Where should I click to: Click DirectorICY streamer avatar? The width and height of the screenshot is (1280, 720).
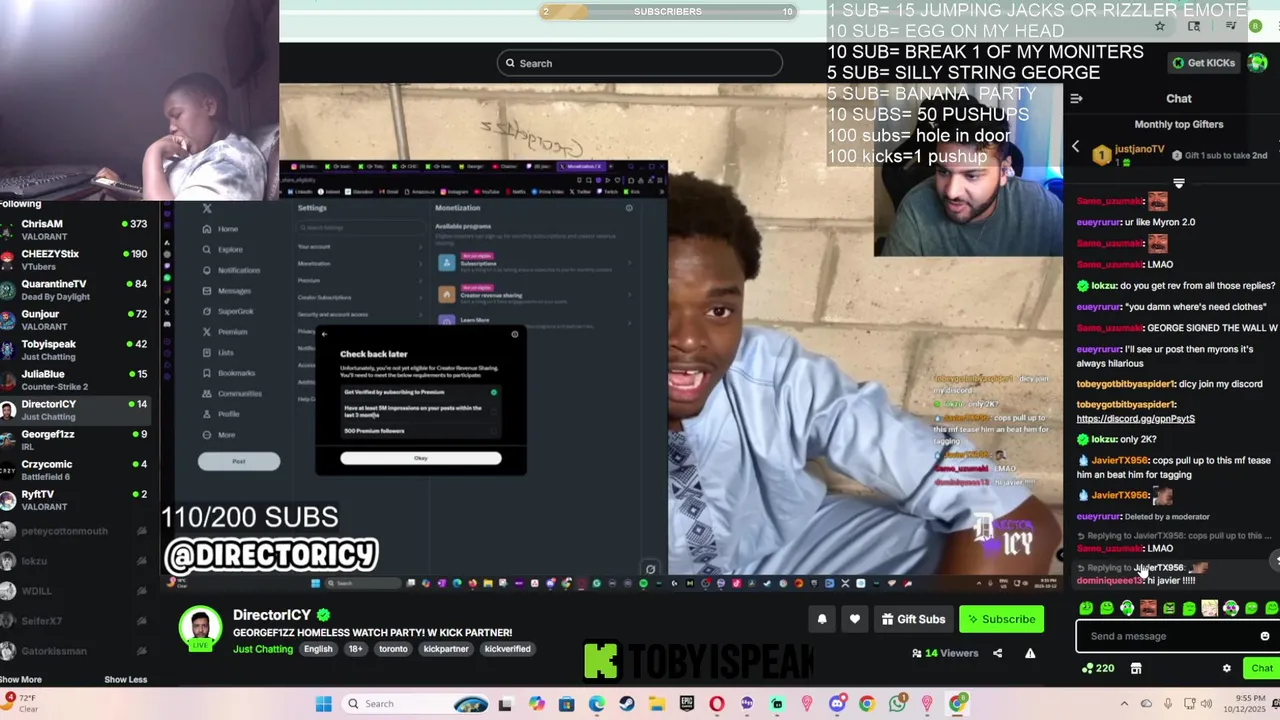pyautogui.click(x=200, y=627)
